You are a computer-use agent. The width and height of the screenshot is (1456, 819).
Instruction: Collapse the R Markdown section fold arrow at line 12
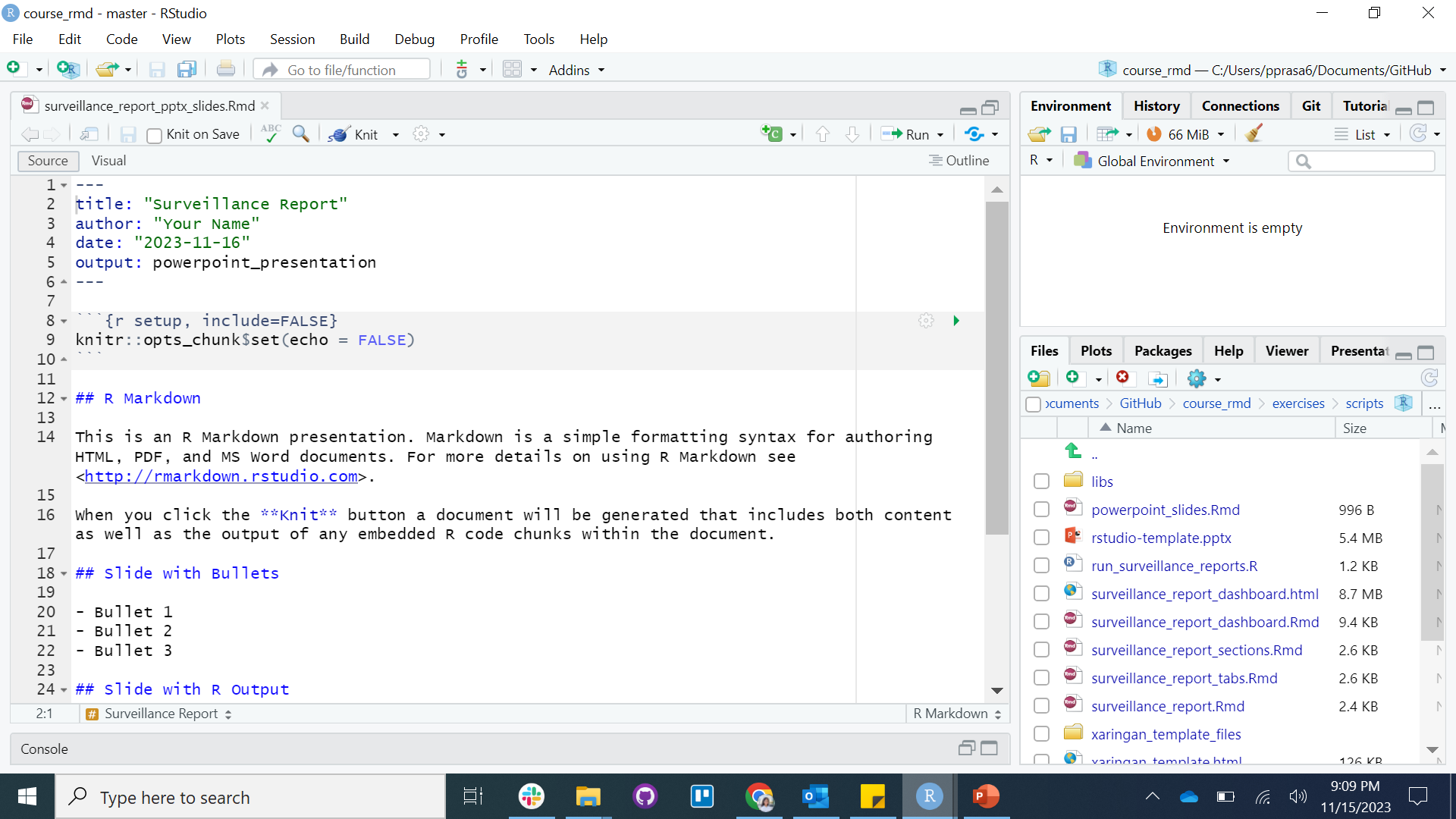(64, 399)
